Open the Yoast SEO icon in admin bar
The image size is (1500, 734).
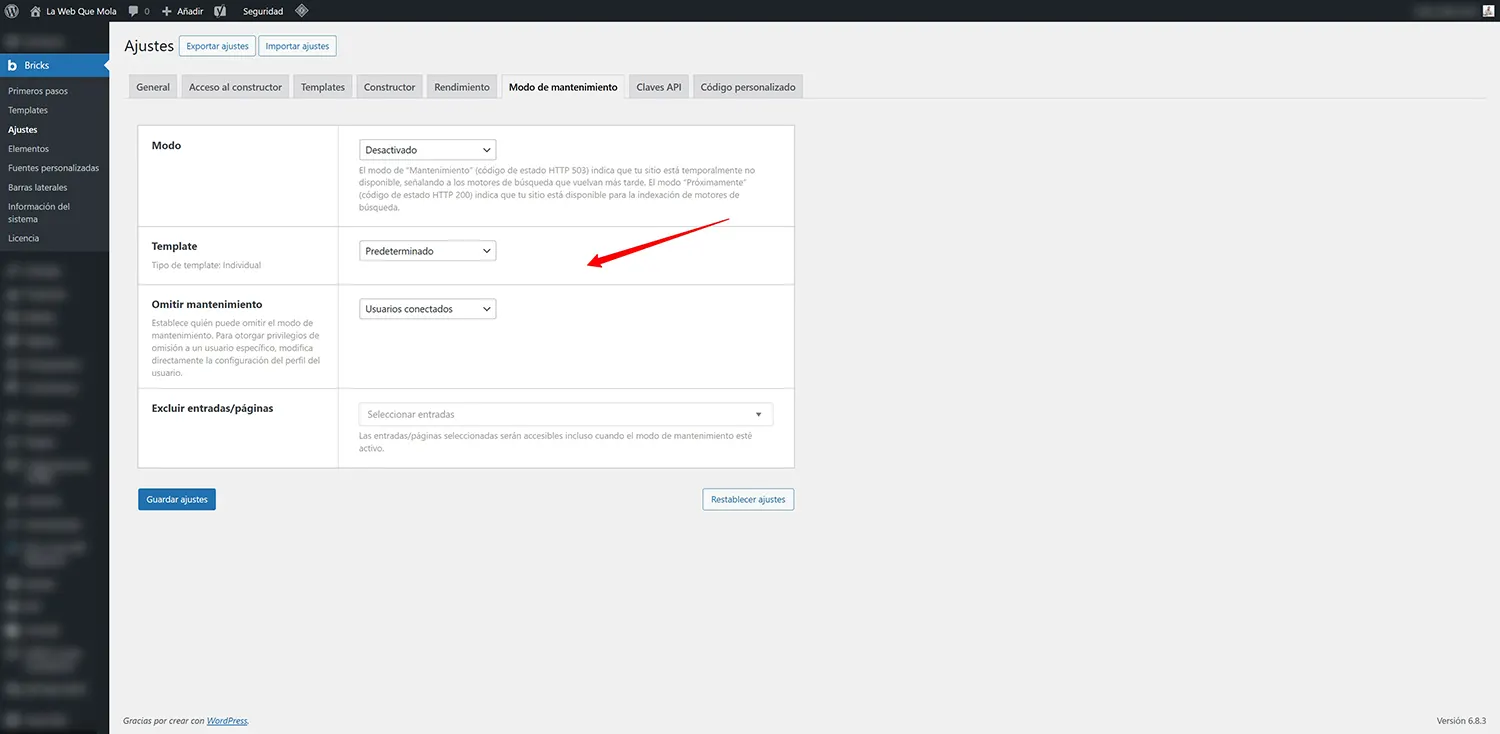pyautogui.click(x=220, y=11)
